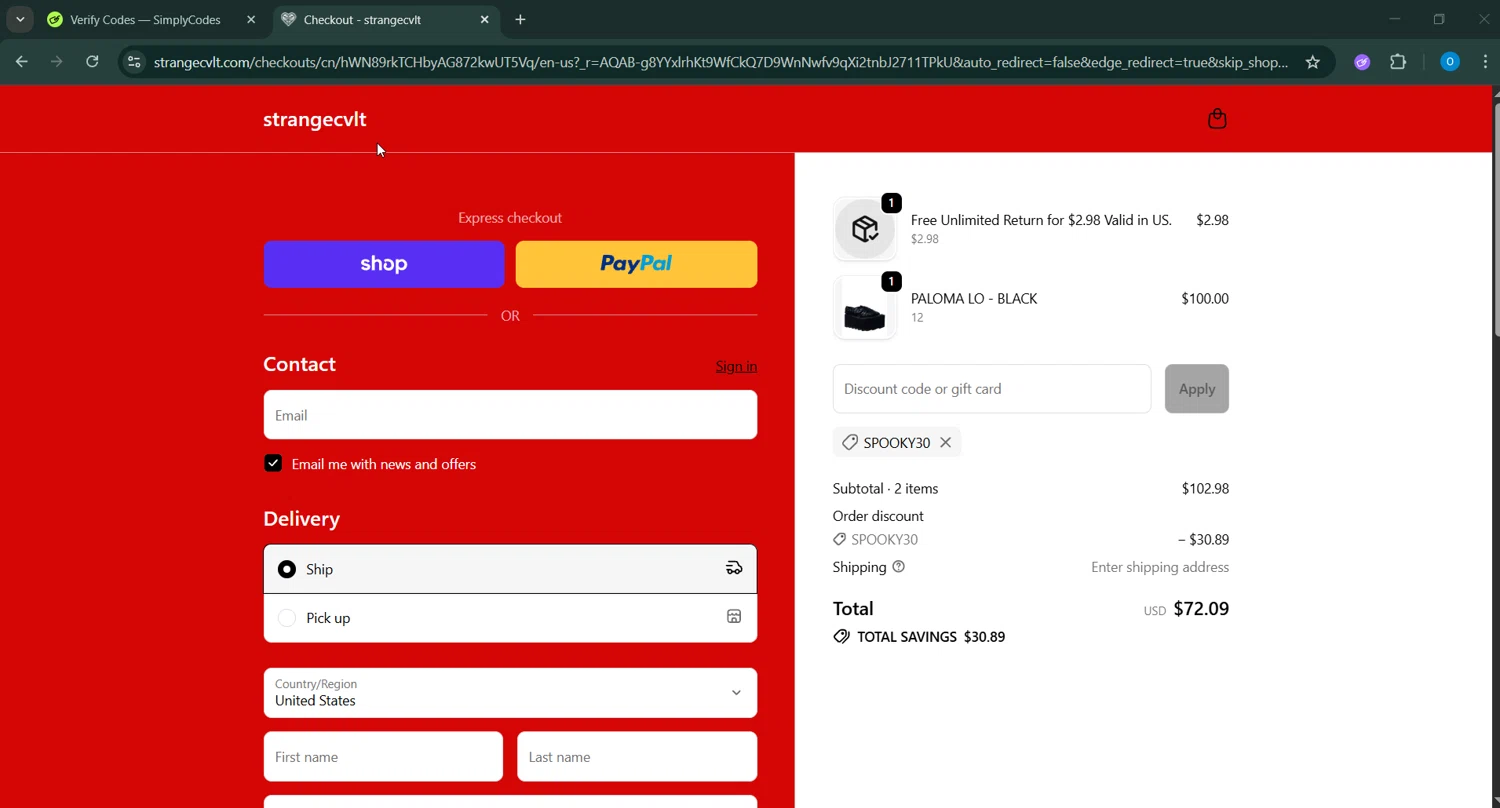Pay with Shop express checkout
Screen dimensions: 1500x808
point(384,264)
